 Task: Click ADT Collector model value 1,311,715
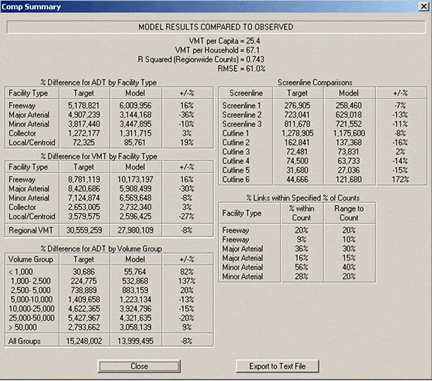(x=135, y=133)
